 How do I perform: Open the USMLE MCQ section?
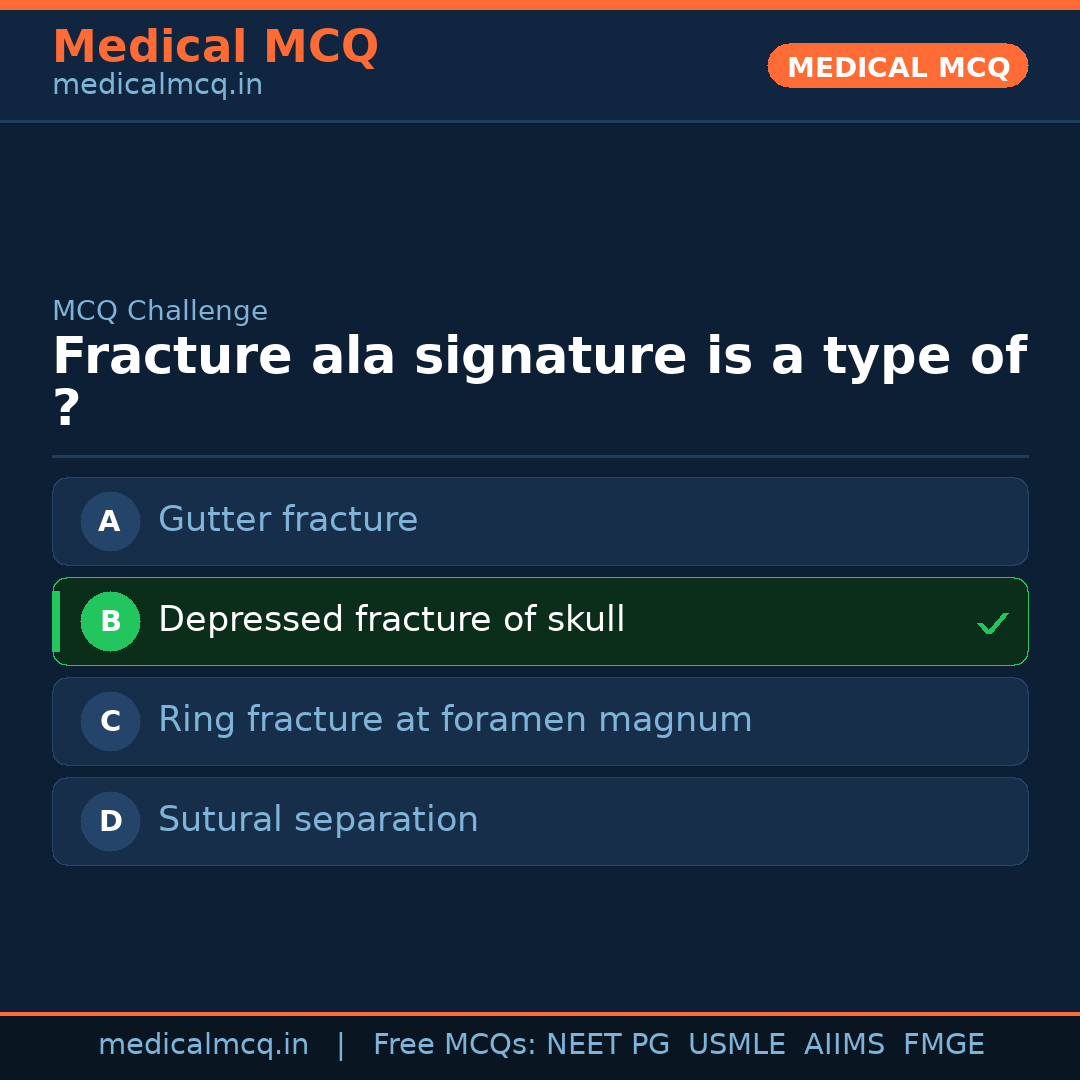coord(737,1044)
